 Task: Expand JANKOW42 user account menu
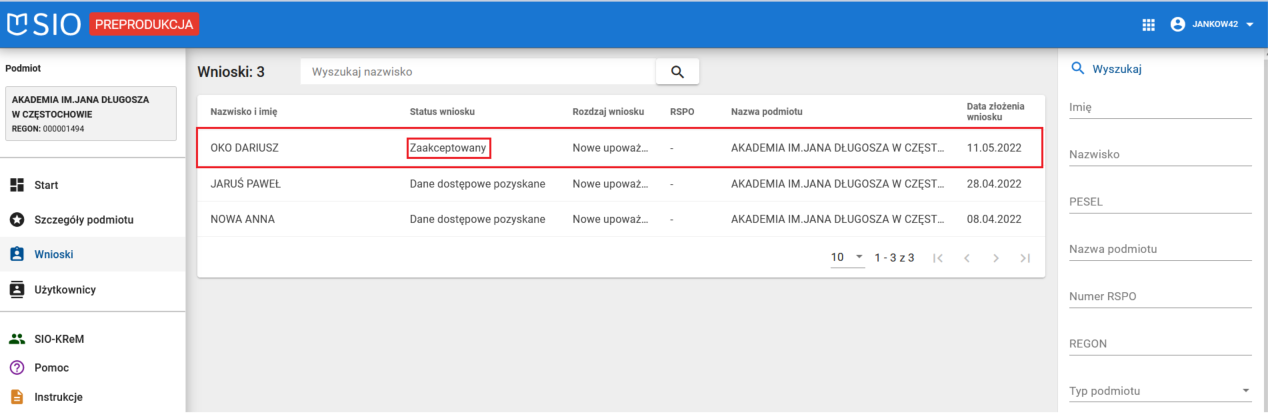click(x=1212, y=24)
